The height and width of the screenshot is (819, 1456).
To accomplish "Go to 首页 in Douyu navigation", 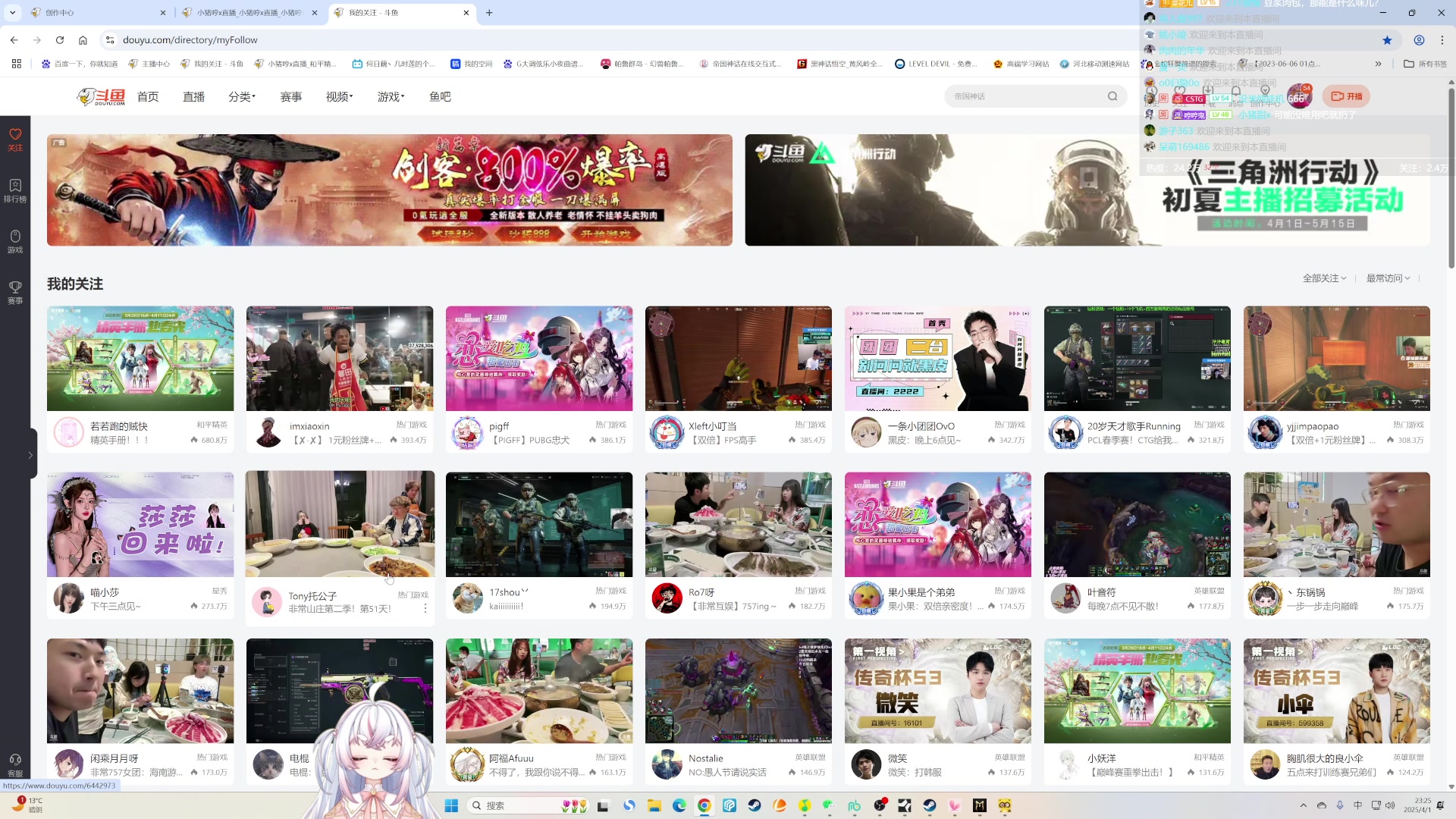I will pyautogui.click(x=148, y=96).
